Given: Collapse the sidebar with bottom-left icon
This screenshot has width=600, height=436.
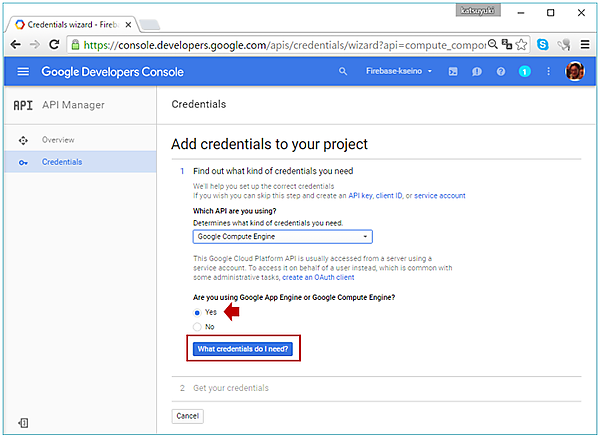Looking at the screenshot, I should [x=23, y=423].
